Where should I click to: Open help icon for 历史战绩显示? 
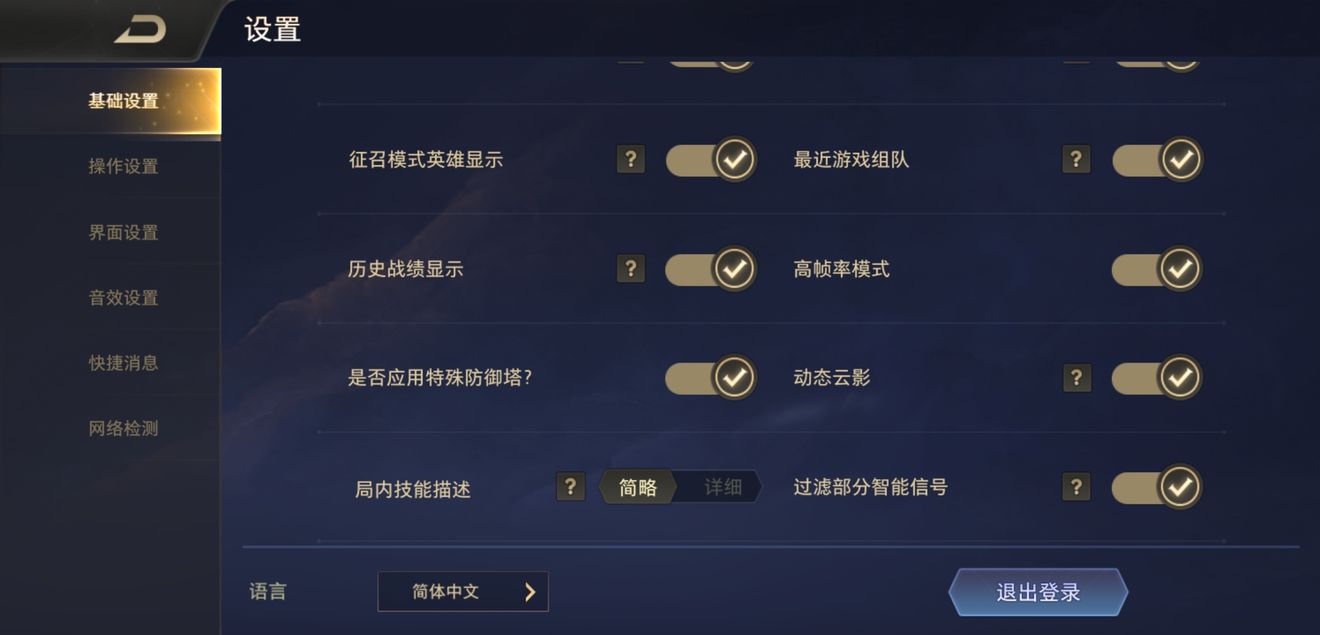pos(630,268)
